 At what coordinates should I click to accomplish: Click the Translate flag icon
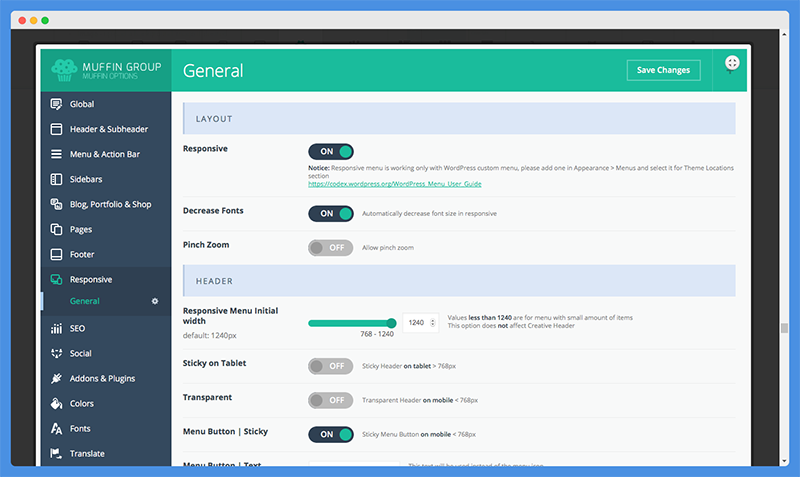point(56,454)
